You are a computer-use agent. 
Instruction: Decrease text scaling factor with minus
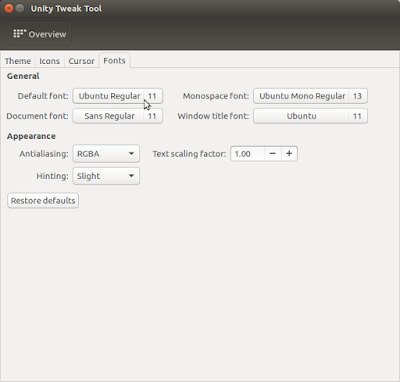pos(273,154)
